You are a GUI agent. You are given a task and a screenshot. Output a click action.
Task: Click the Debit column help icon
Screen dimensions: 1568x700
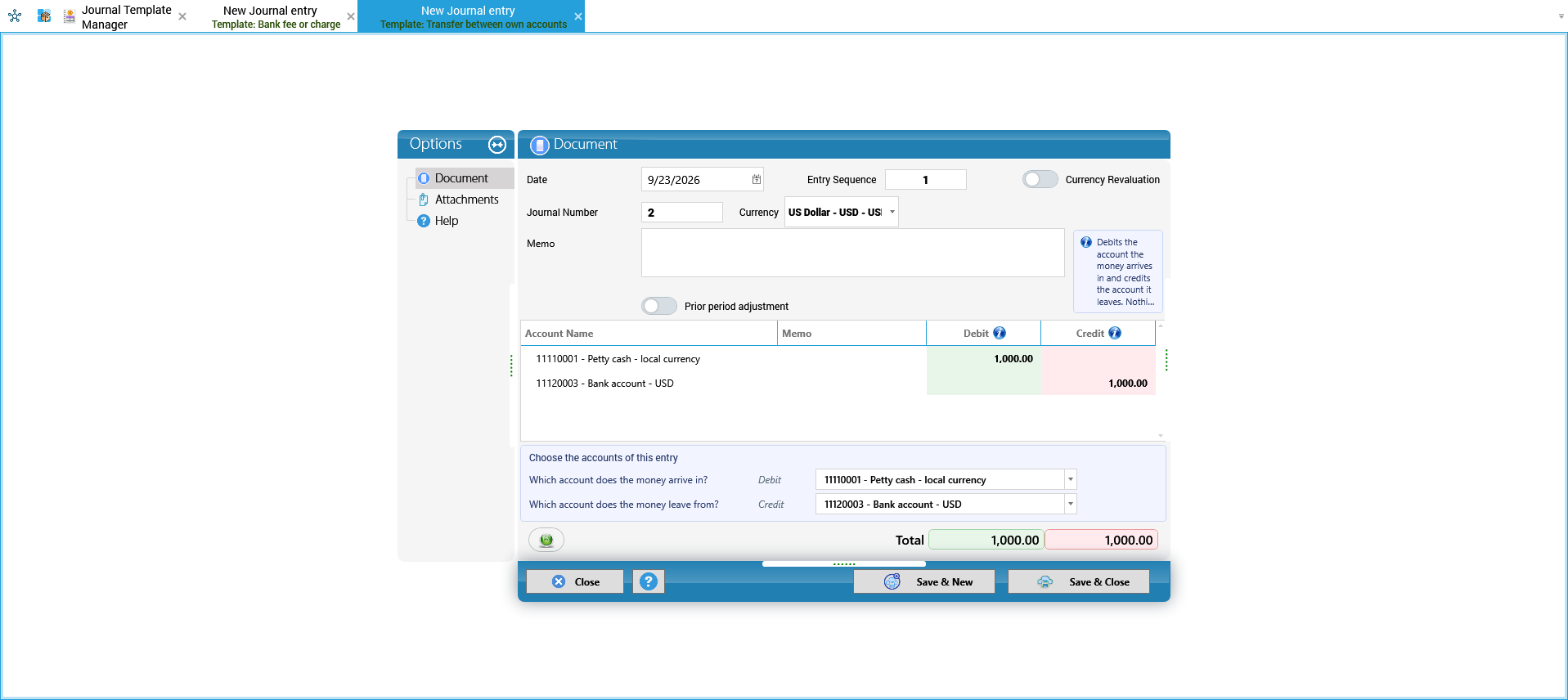tap(1000, 333)
